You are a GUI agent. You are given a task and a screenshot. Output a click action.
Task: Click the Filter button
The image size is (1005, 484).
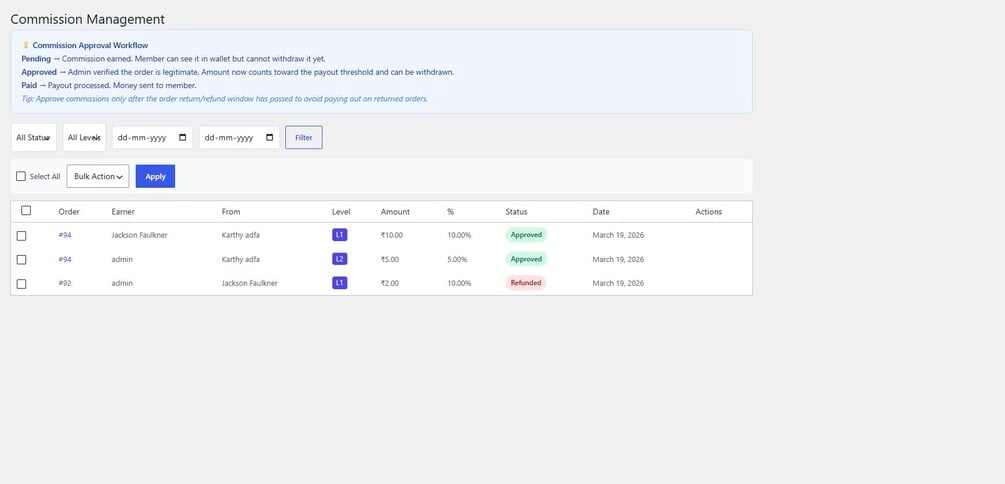coord(304,137)
